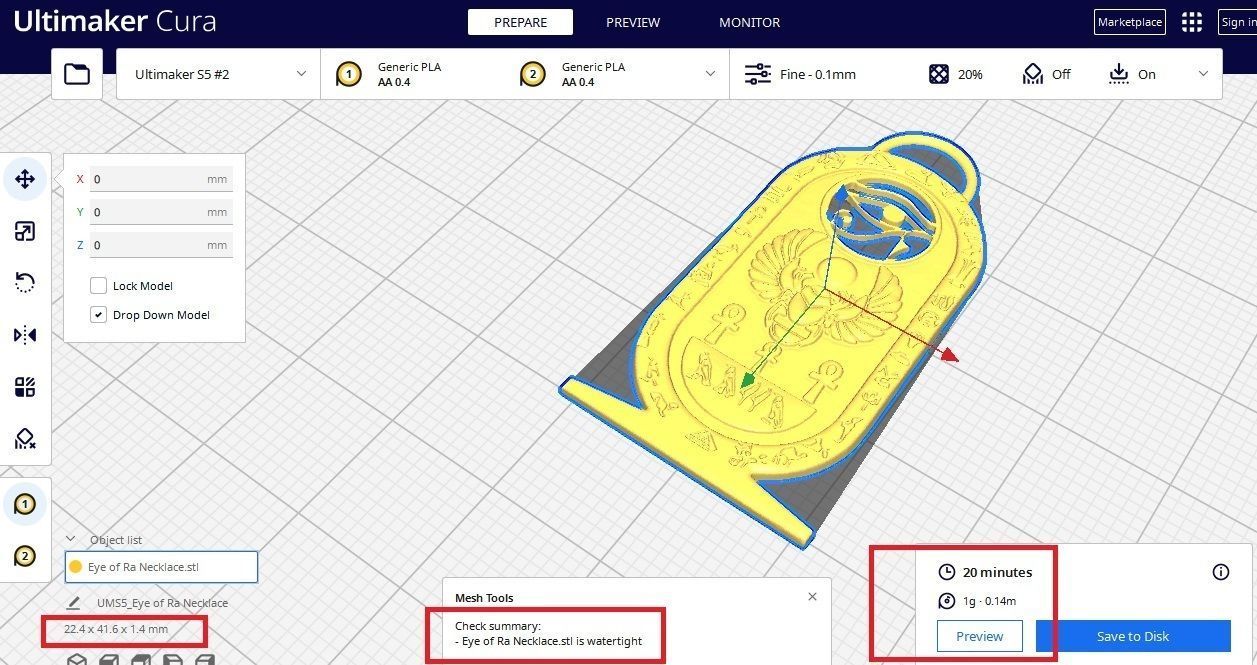Click the adhesion On label
Image resolution: width=1257 pixels, height=665 pixels.
pyautogui.click(x=1147, y=74)
